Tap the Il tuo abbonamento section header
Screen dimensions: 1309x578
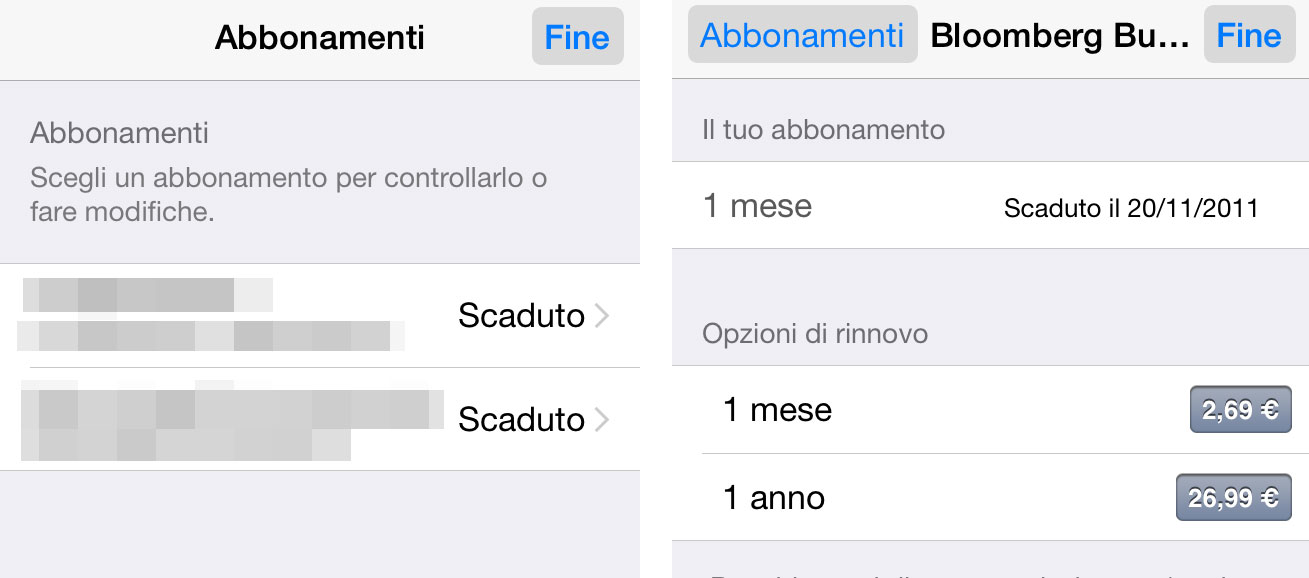[x=822, y=129]
